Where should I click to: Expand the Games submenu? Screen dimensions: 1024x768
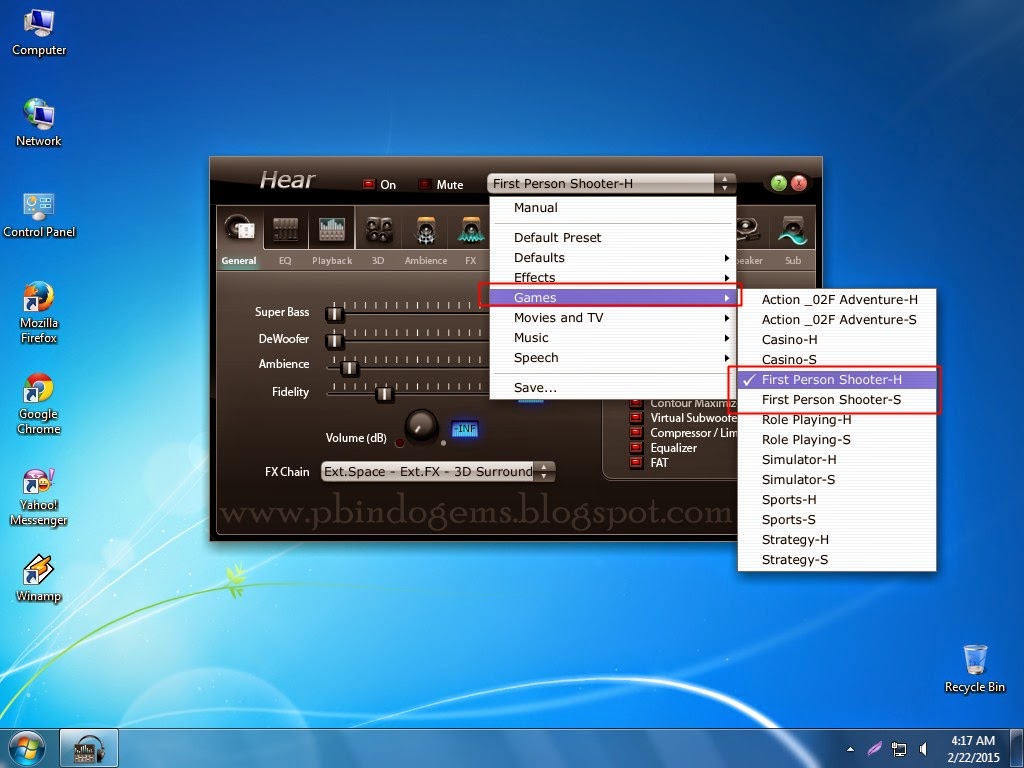[613, 298]
